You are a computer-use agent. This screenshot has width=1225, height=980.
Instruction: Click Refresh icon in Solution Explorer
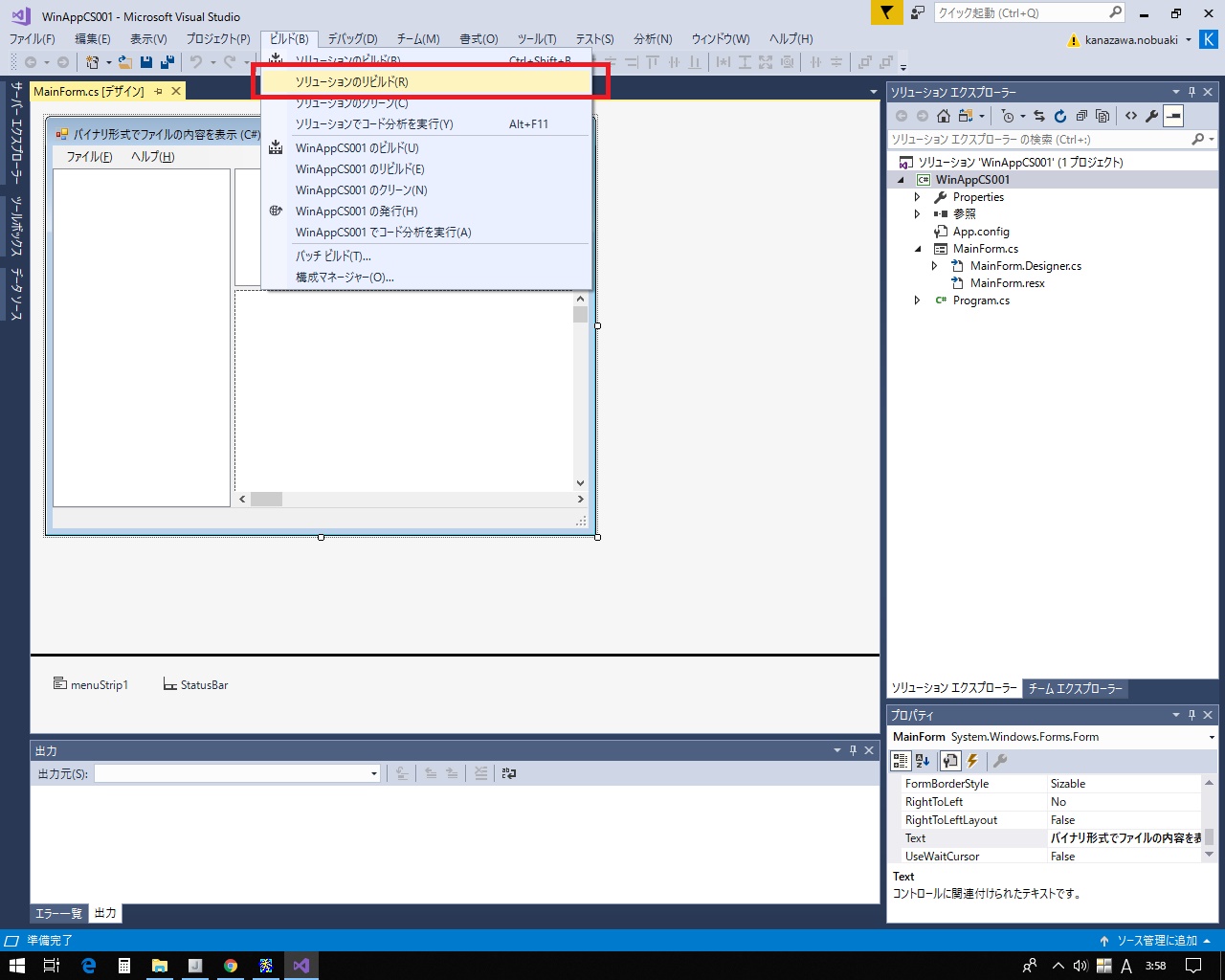1060,116
